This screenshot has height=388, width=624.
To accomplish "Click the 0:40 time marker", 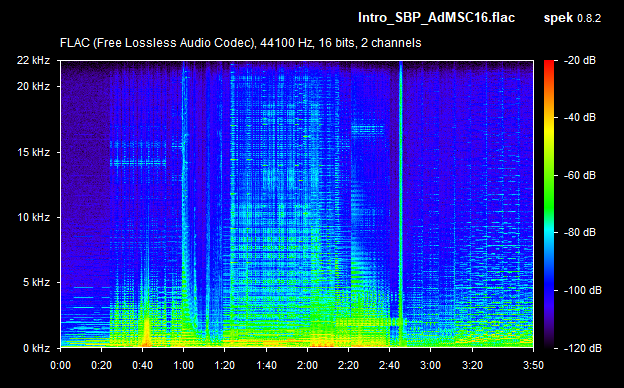I will 142,365.
